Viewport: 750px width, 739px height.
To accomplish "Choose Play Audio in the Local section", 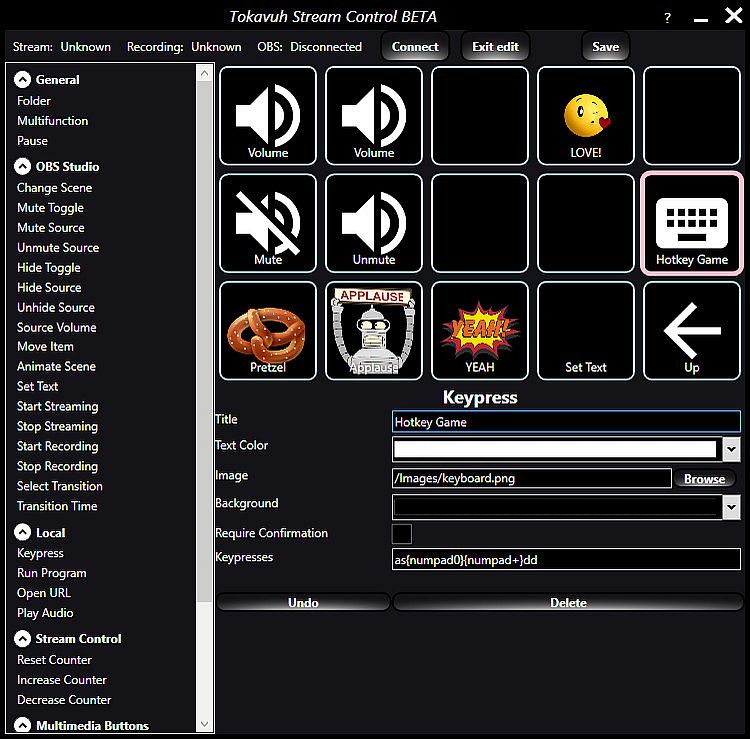I will coord(45,613).
